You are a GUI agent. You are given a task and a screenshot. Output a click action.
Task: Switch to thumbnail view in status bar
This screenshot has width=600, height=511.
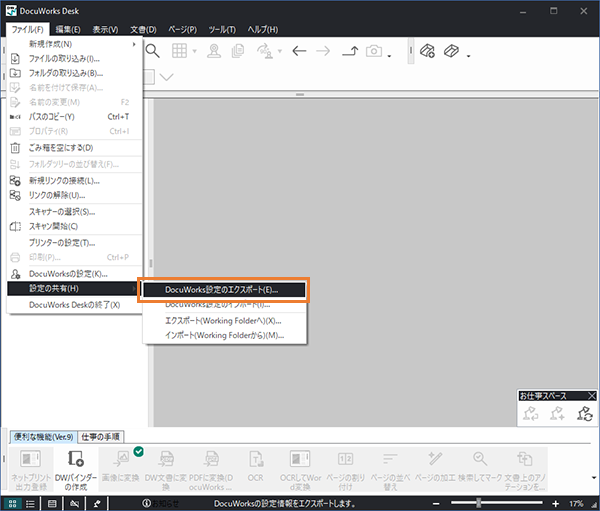[13, 503]
